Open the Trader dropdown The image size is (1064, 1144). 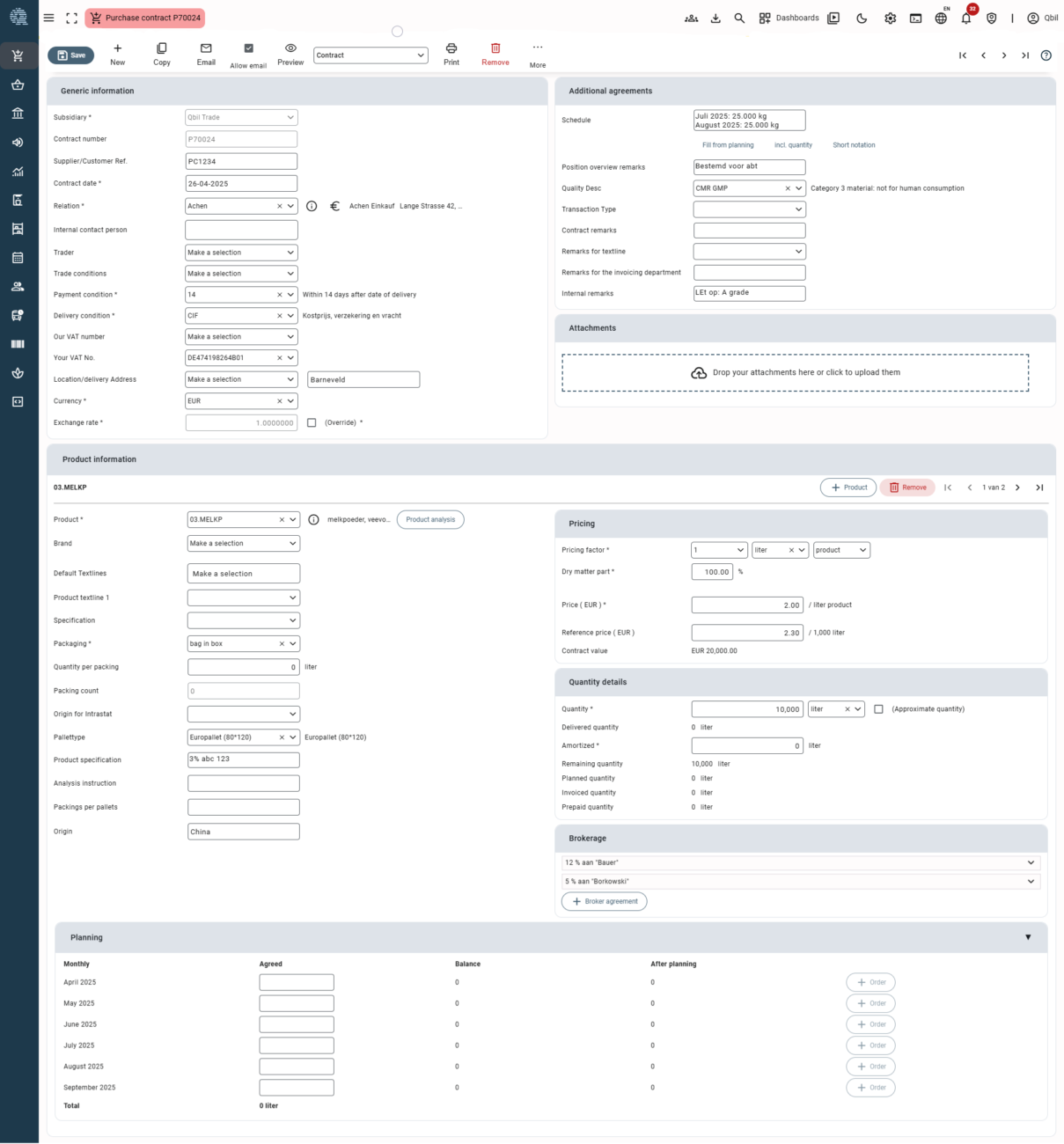241,253
